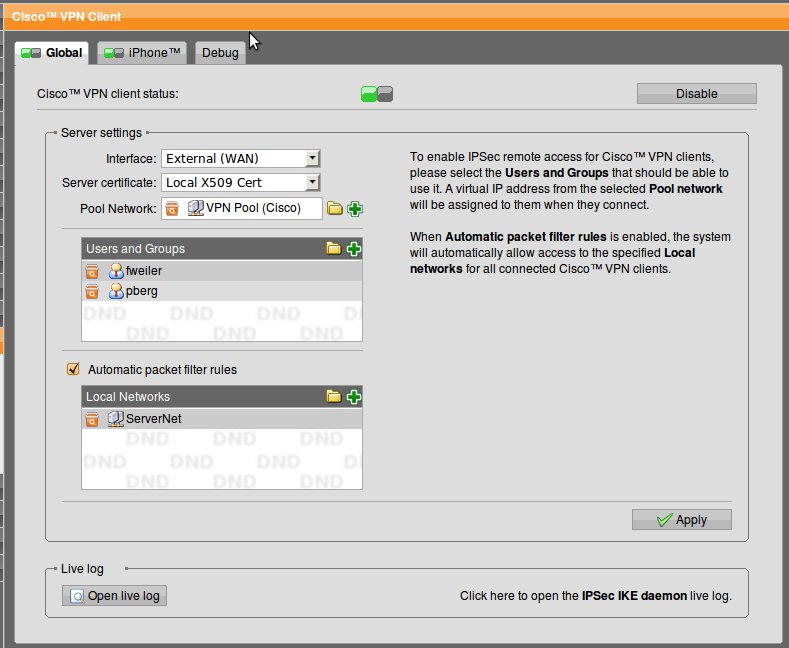Click green plus next to Pool Network
This screenshot has width=789, height=648.
coord(355,209)
